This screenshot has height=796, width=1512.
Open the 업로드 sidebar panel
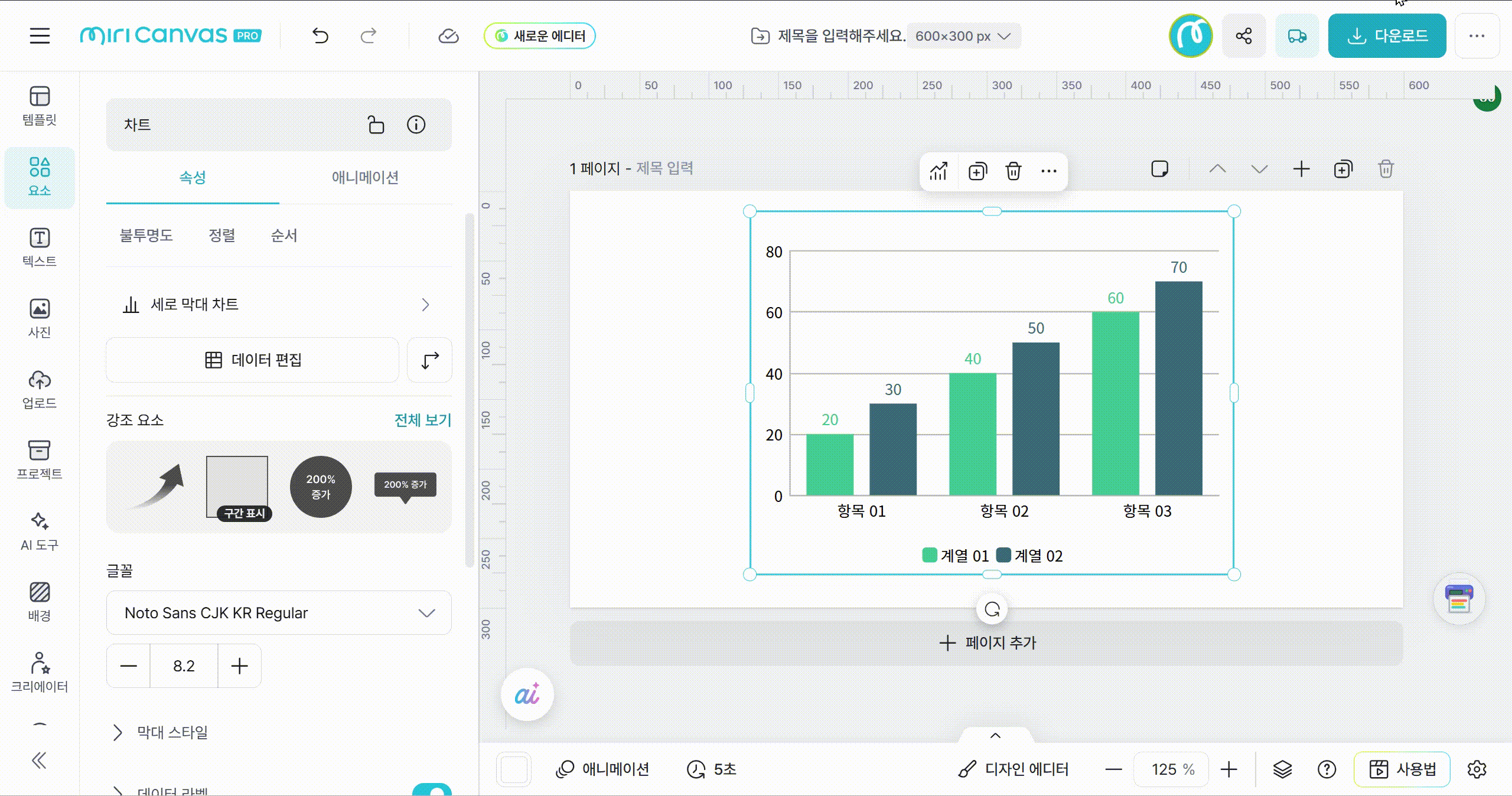coord(40,389)
